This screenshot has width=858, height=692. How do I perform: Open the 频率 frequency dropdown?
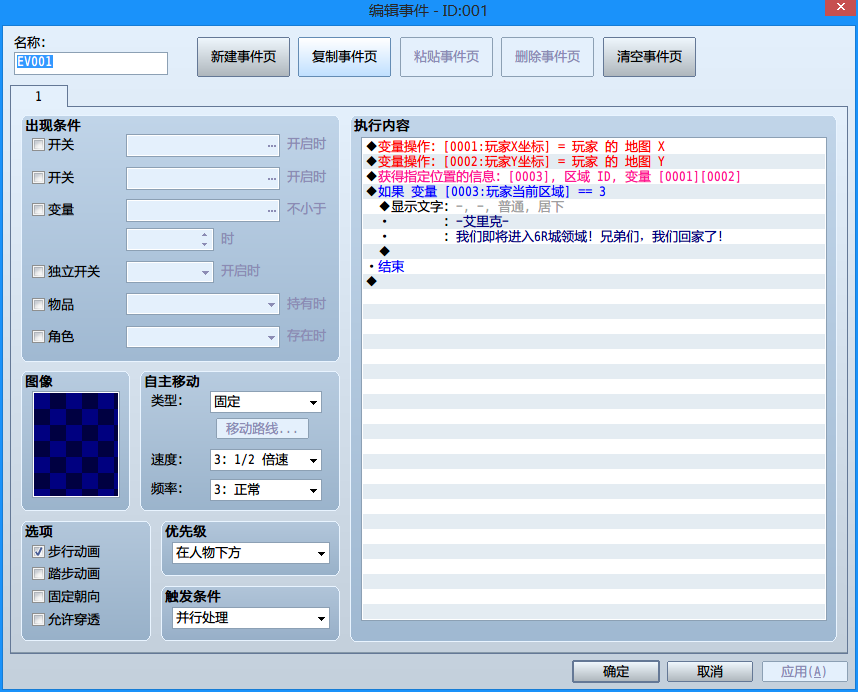(x=266, y=490)
